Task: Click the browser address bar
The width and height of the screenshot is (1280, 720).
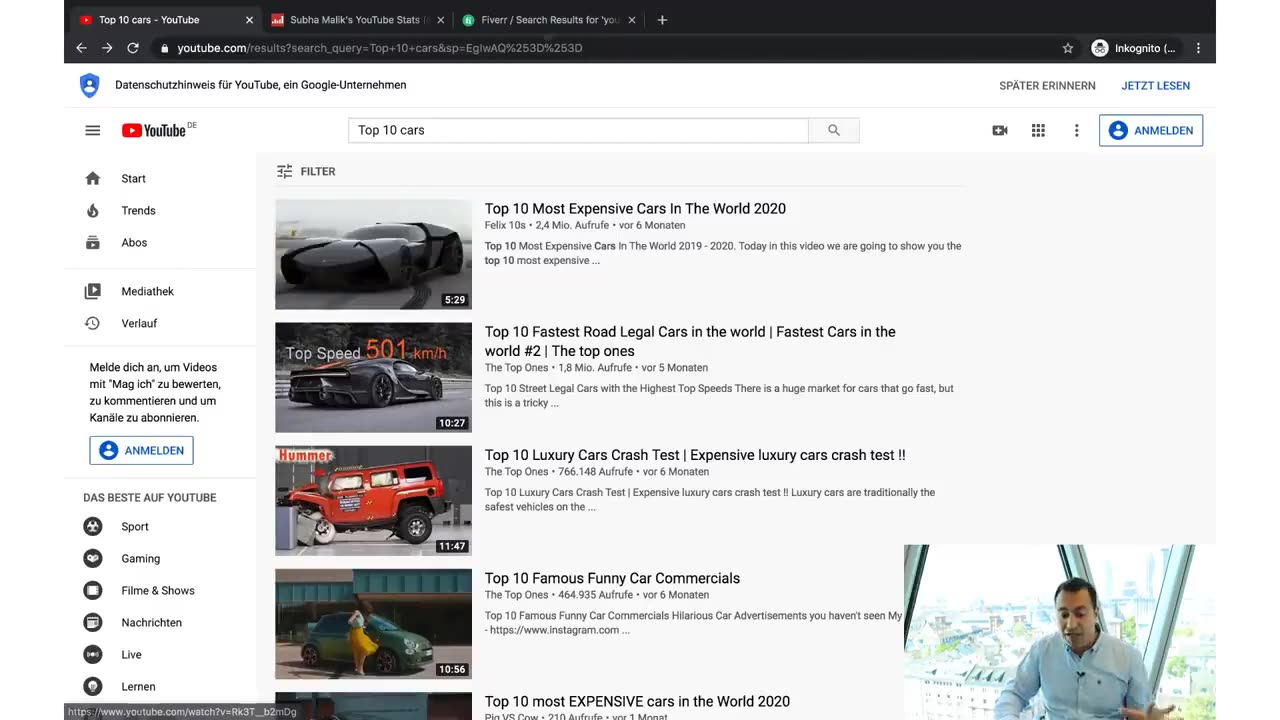Action: click(x=605, y=48)
